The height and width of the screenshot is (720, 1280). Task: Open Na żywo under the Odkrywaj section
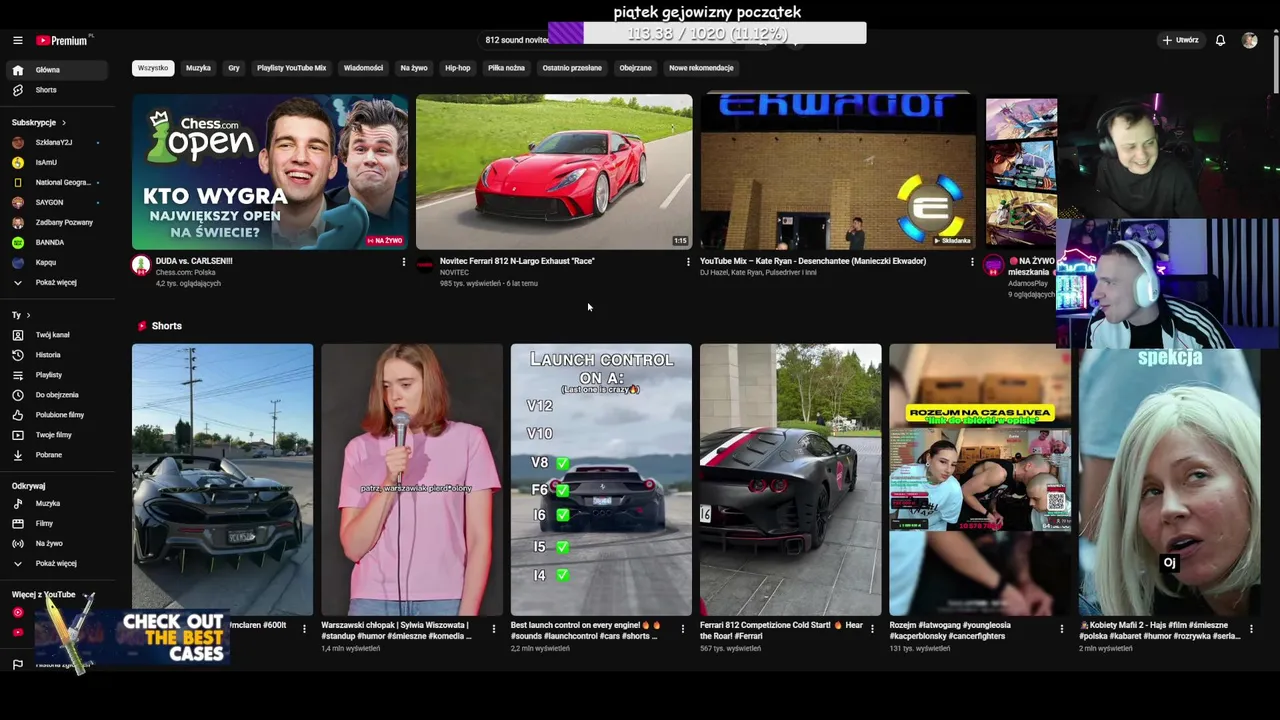pyautogui.click(x=55, y=544)
